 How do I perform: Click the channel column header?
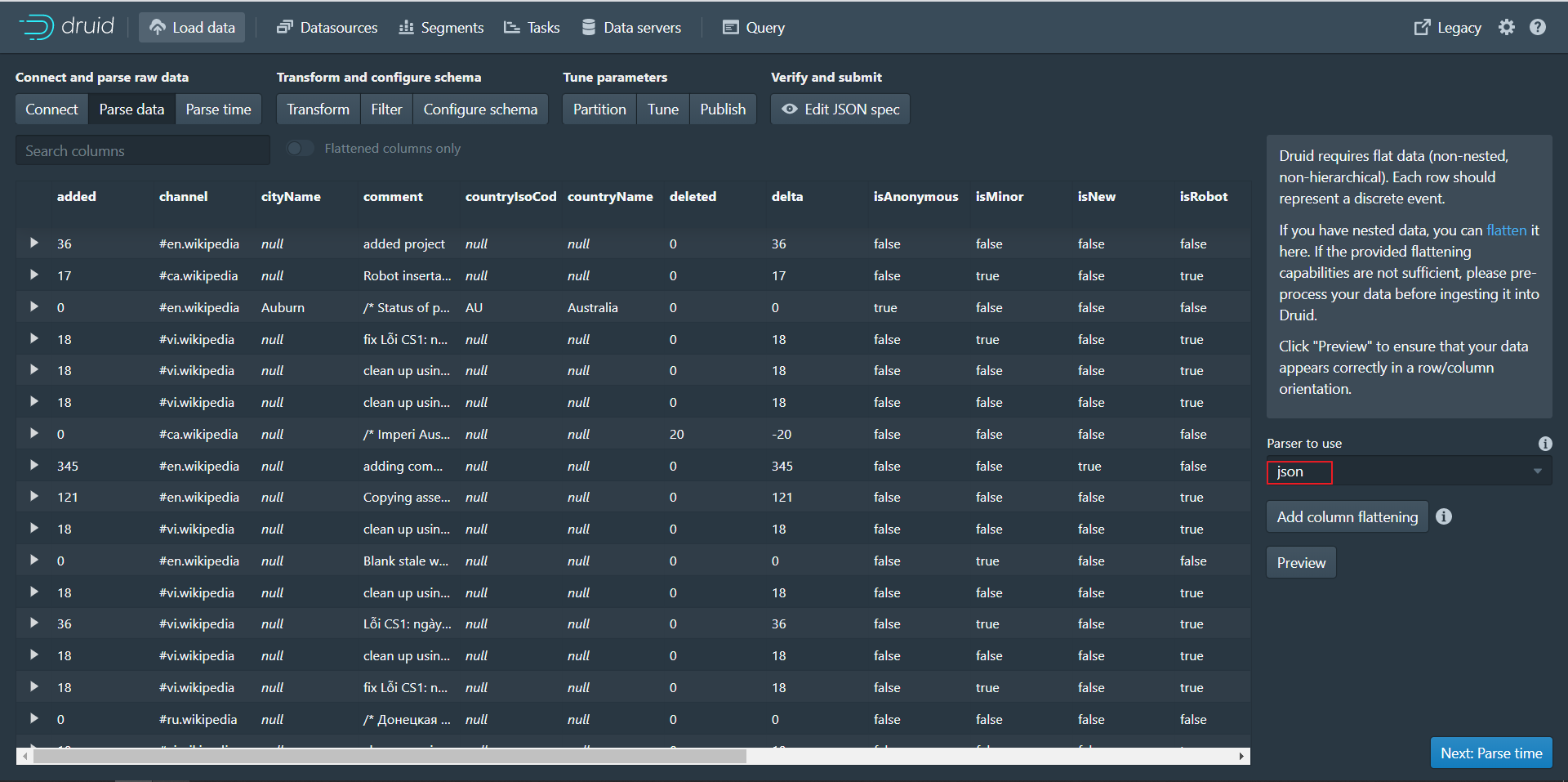click(183, 196)
